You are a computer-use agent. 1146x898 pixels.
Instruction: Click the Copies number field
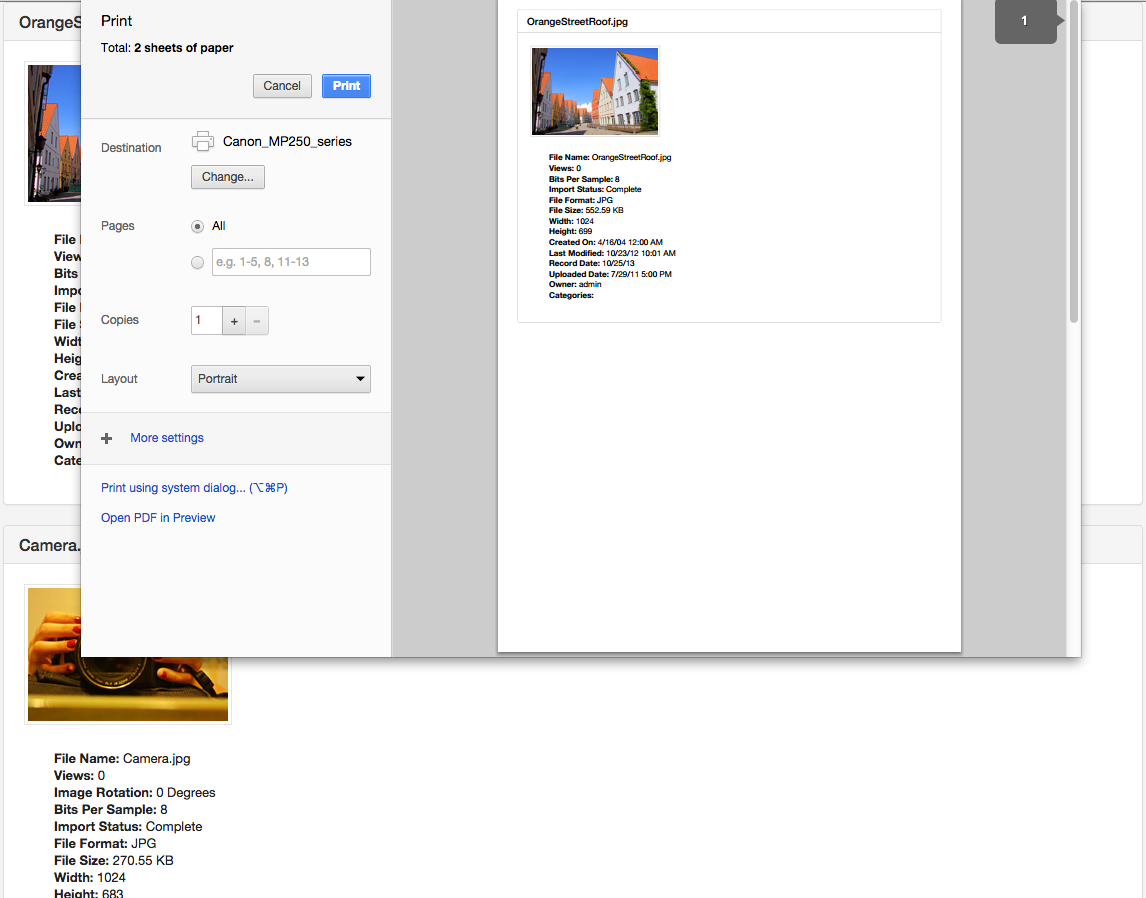point(207,321)
